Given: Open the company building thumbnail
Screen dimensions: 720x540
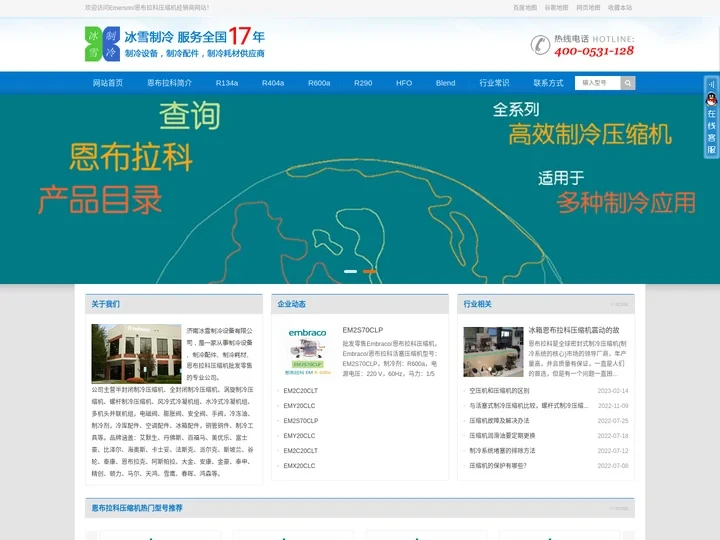Looking at the screenshot, I should coord(136,354).
